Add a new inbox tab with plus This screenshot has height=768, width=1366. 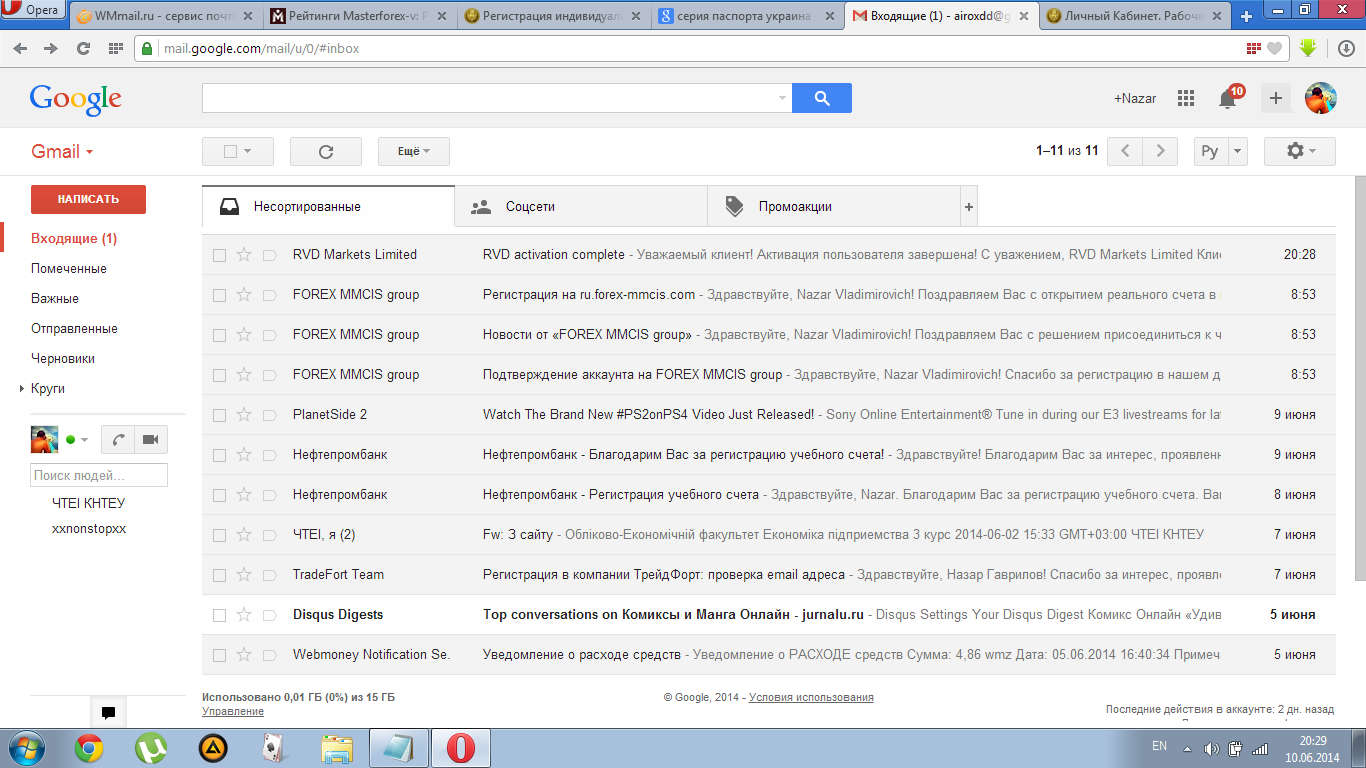(x=968, y=207)
